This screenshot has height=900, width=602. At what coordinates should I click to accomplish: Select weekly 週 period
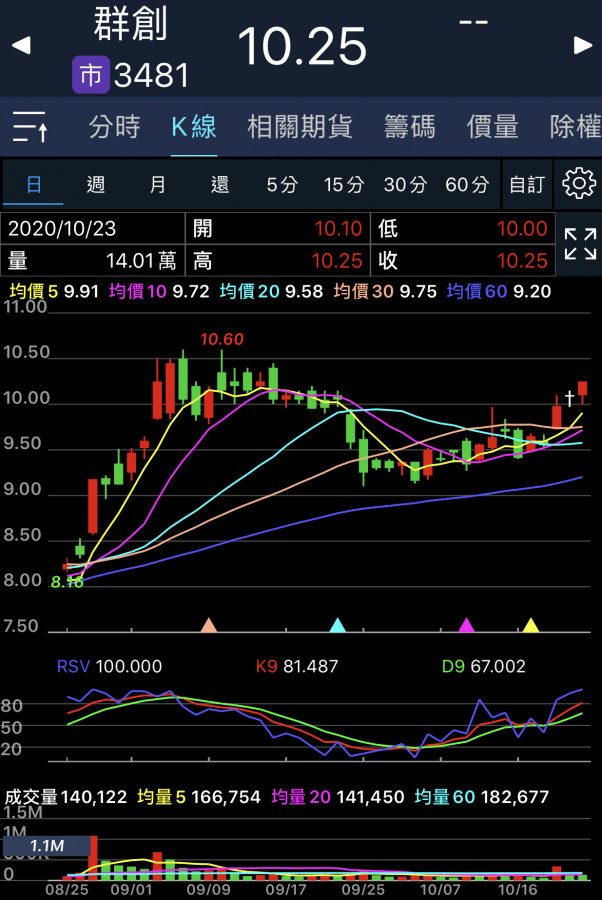(x=96, y=184)
